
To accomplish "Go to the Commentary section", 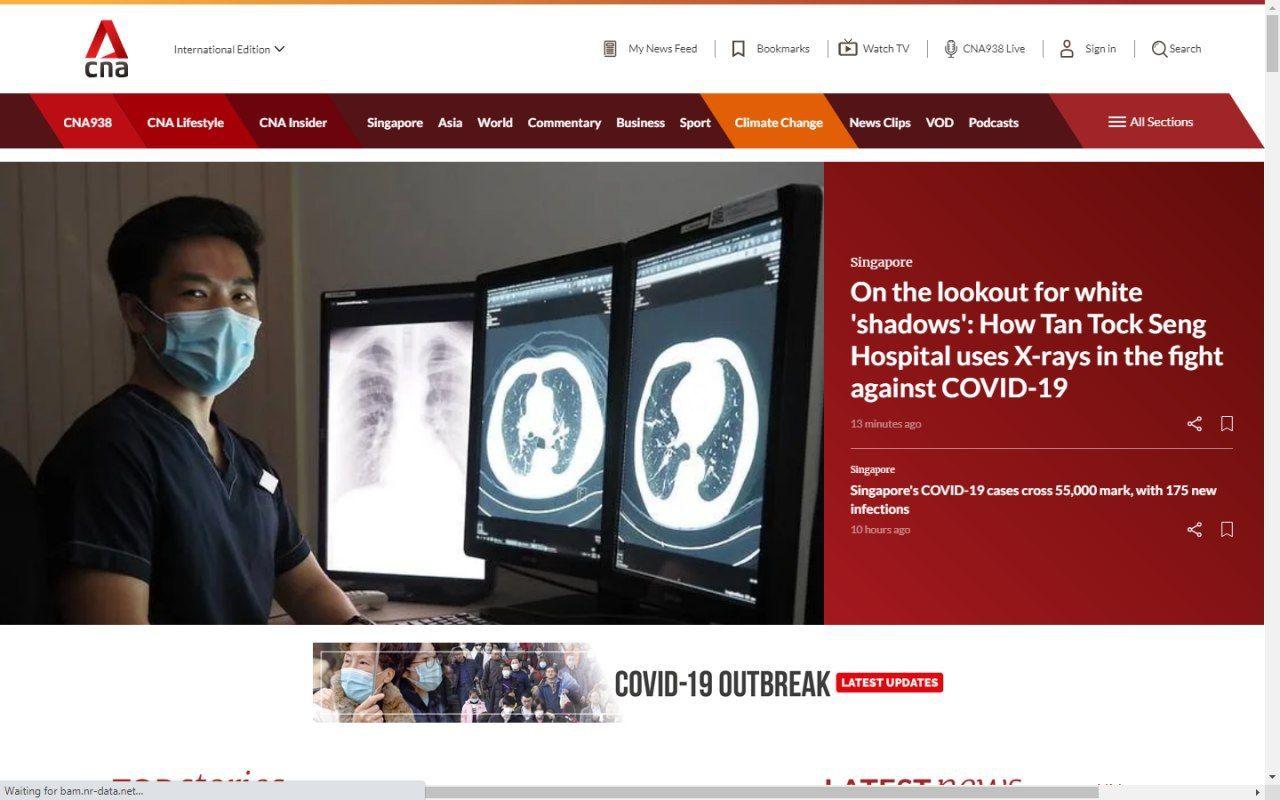I will coord(564,123).
